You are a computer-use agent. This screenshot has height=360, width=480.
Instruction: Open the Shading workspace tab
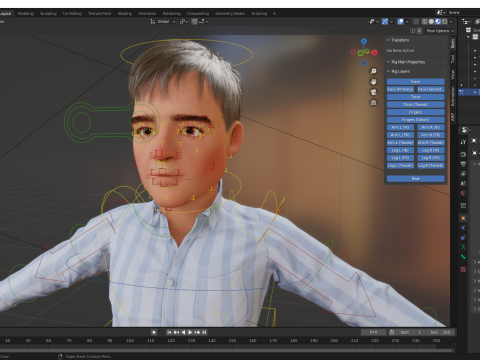125,14
